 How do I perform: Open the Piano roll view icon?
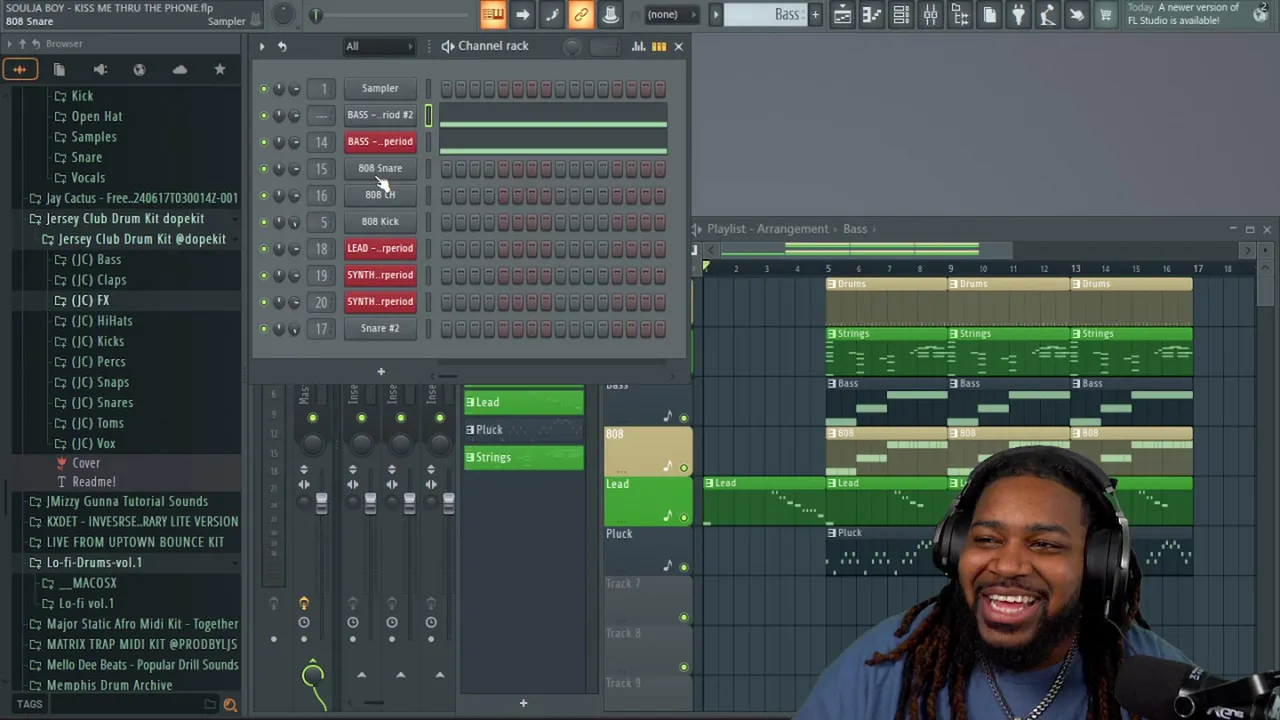pyautogui.click(x=871, y=14)
